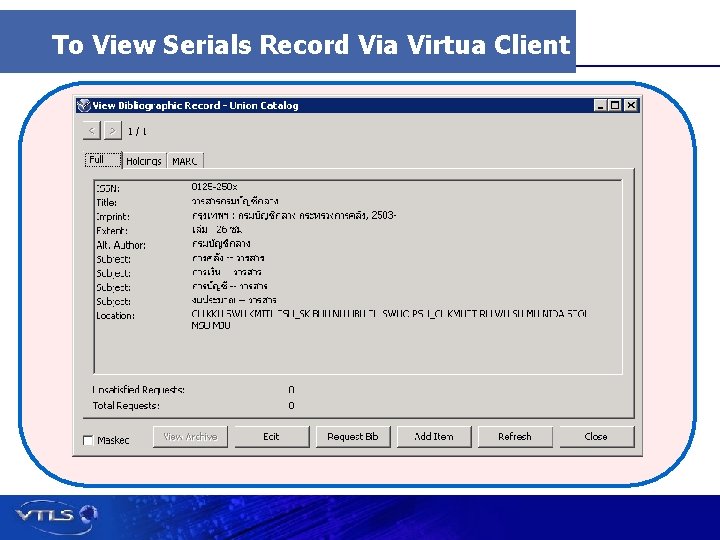The width and height of the screenshot is (720, 540).
Task: Toggle the Masked checkbox
Action: 88,440
